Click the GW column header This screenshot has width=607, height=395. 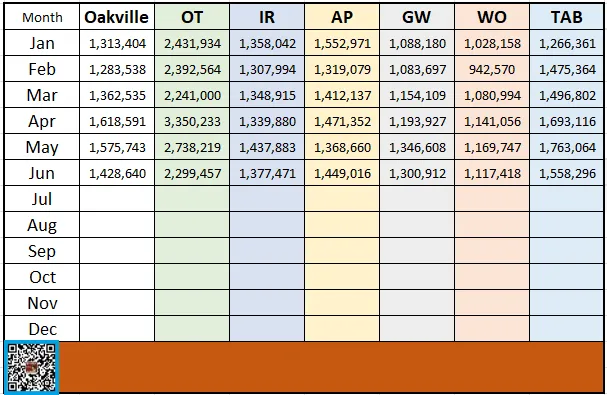[417, 17]
